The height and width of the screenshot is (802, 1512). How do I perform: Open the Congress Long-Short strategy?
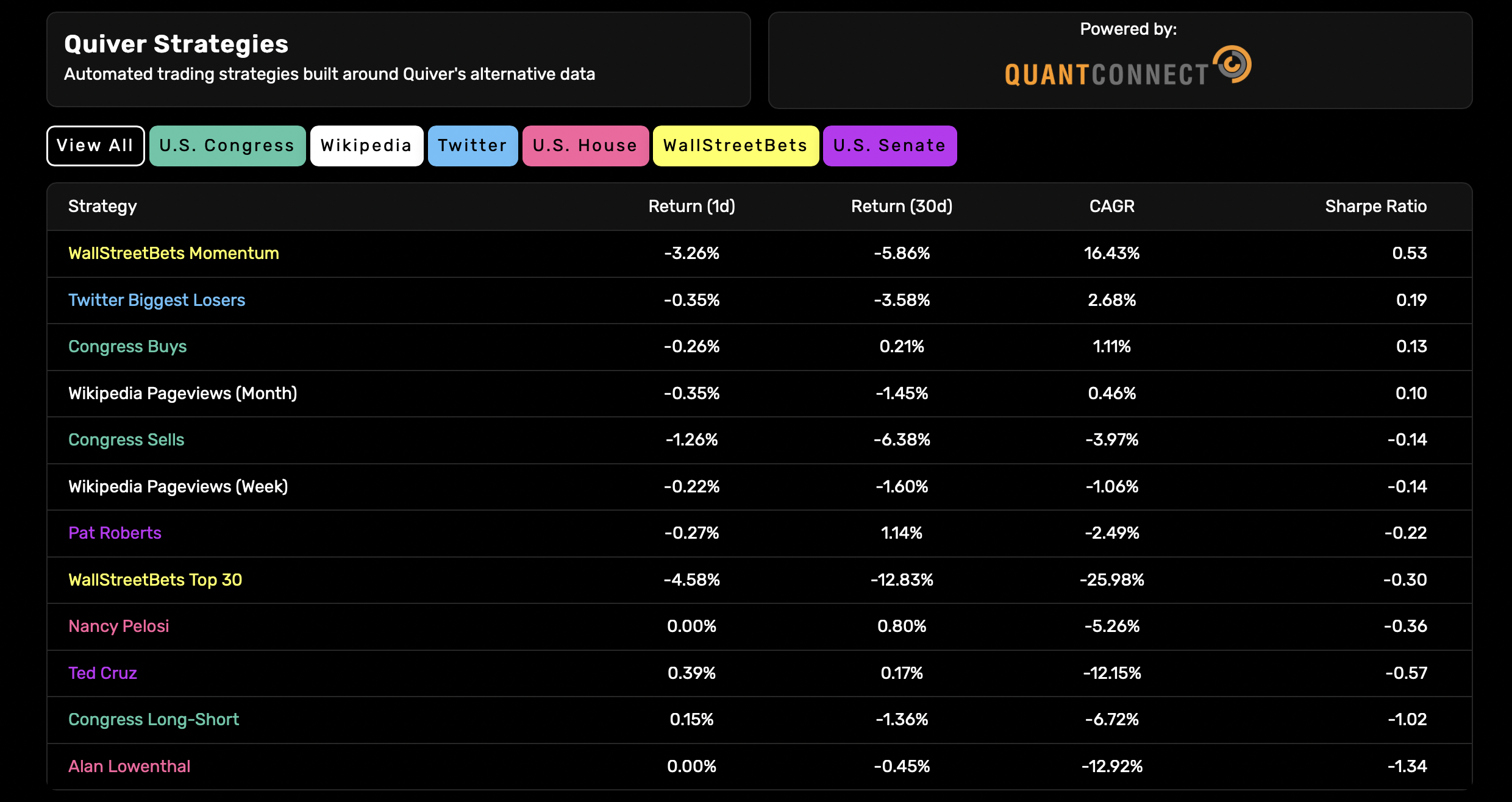[x=154, y=720]
